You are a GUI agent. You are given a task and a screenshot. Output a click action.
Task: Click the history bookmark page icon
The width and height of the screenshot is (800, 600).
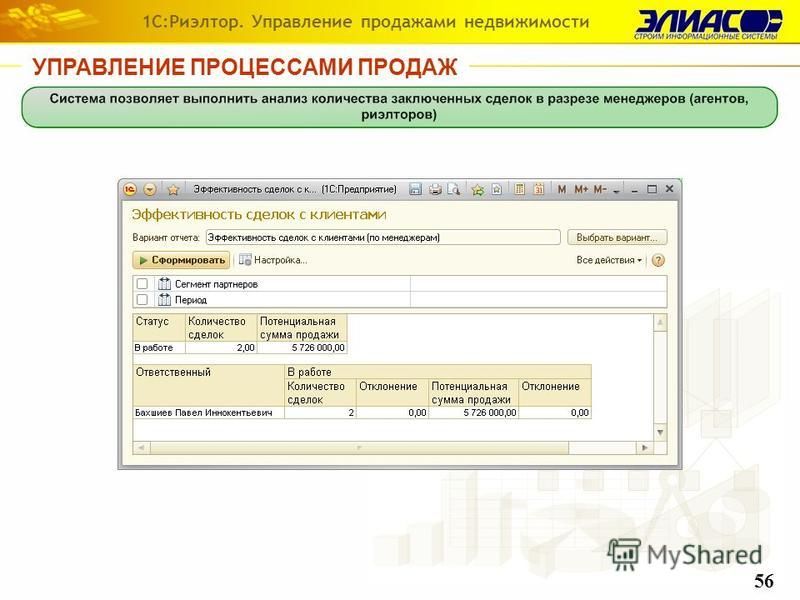tap(496, 189)
